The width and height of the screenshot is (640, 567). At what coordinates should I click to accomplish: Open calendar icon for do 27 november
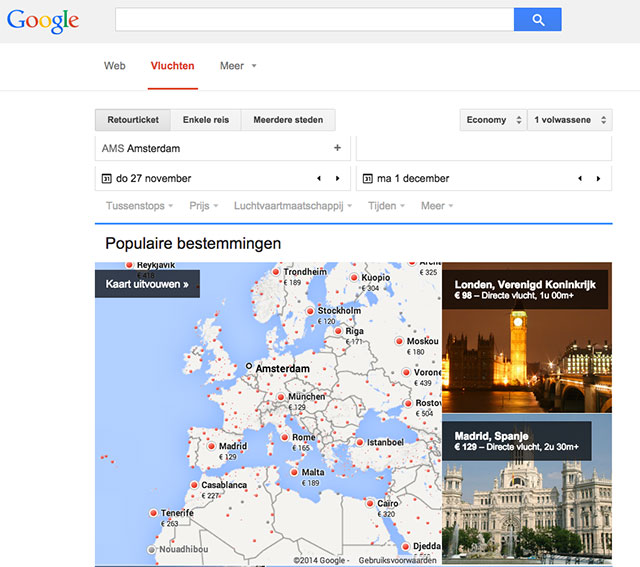107,178
